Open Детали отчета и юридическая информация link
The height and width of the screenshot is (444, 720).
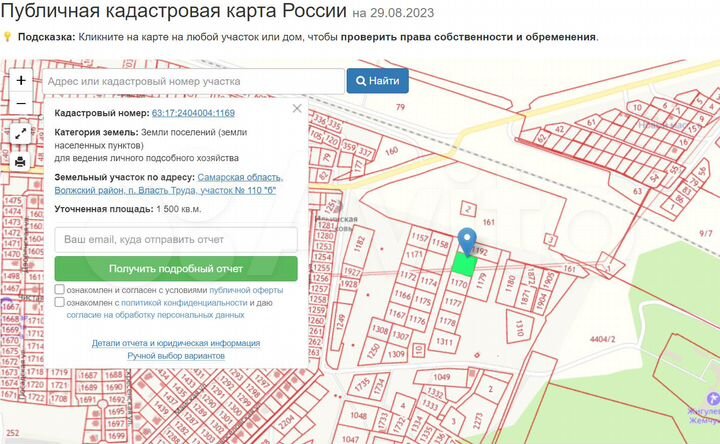176,343
